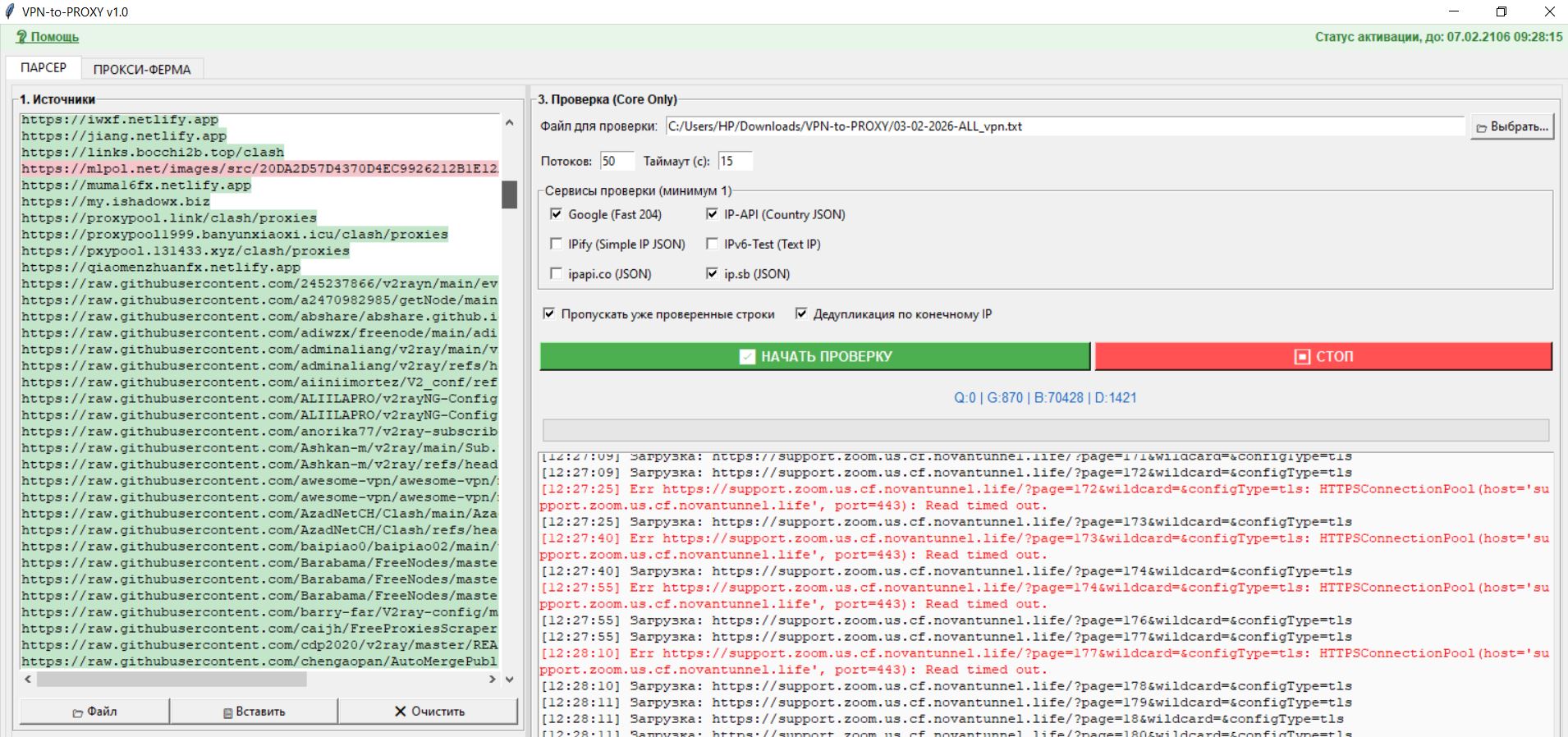Click the [12:27:40] Err page=173 log line
The width and height of the screenshot is (1568, 737).
pyautogui.click(x=1044, y=547)
